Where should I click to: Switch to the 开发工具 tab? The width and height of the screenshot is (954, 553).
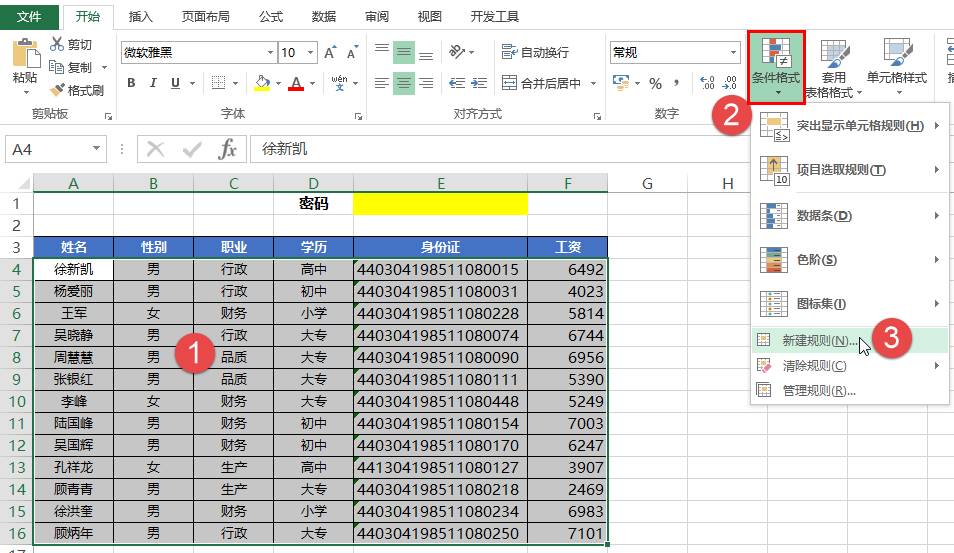(494, 16)
